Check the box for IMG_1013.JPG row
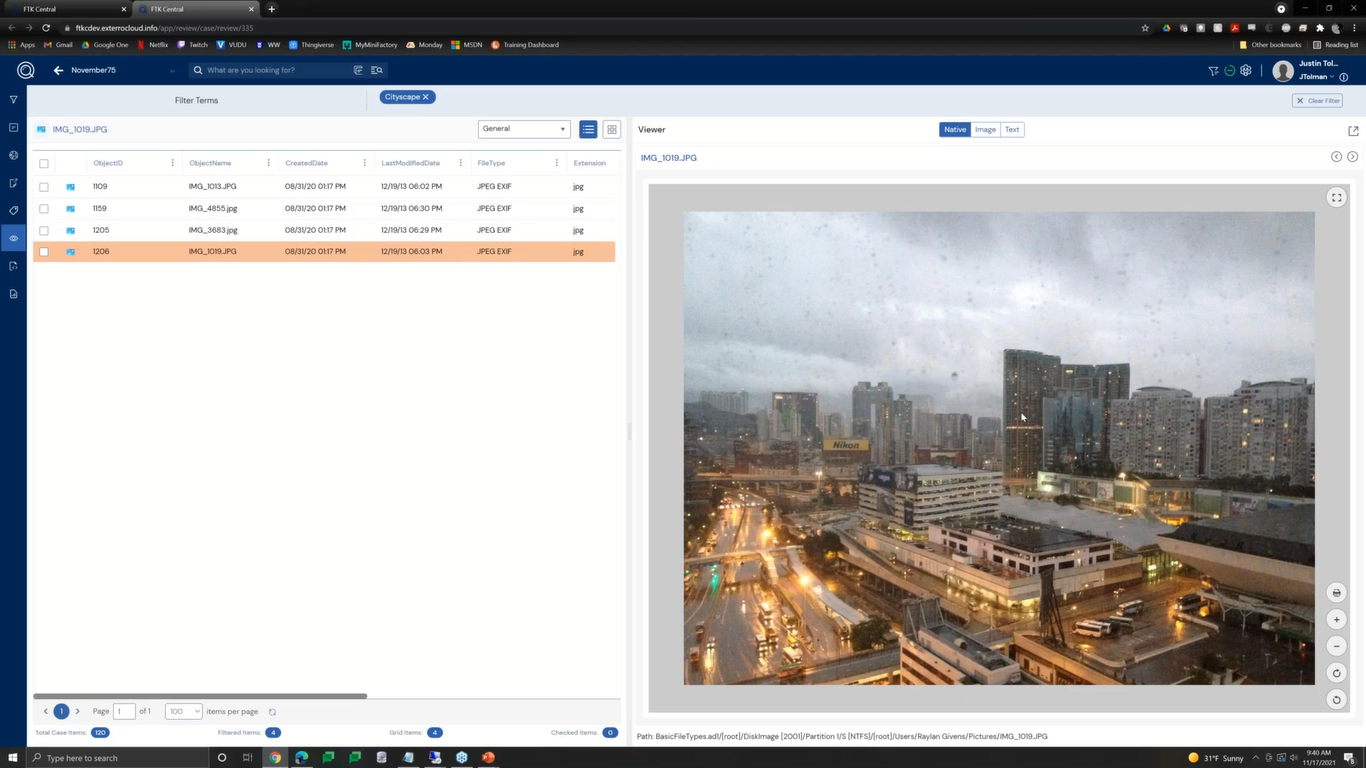The height and width of the screenshot is (768, 1366). (x=44, y=187)
